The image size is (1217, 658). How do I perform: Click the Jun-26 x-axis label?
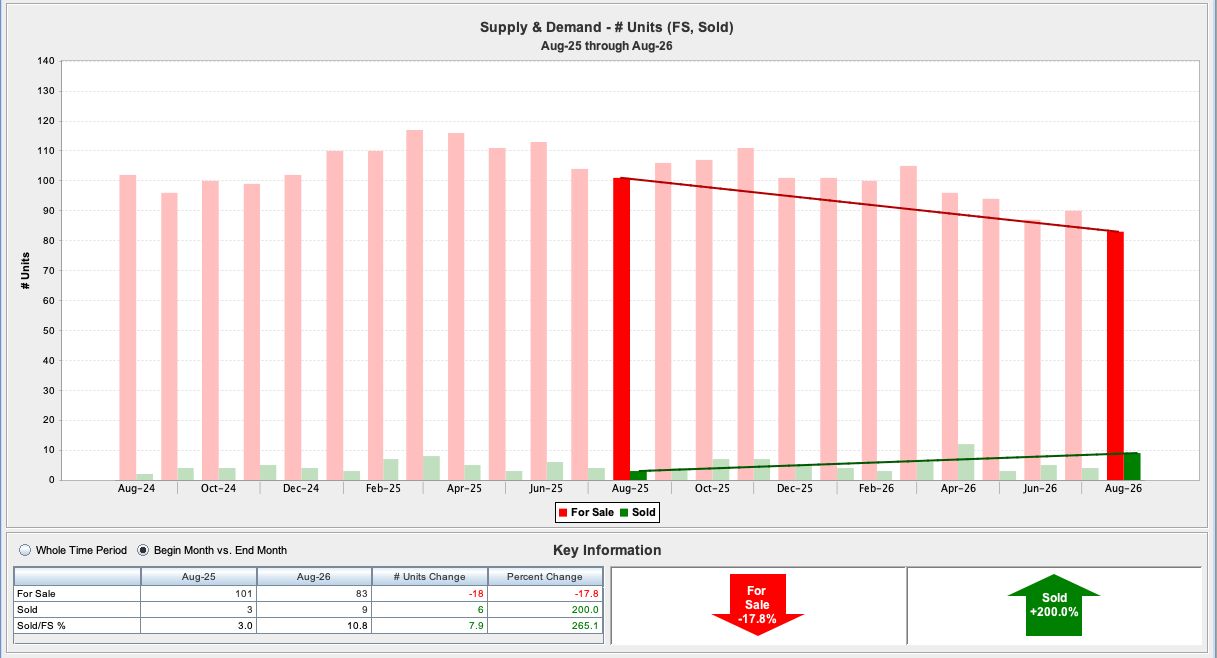[1041, 489]
